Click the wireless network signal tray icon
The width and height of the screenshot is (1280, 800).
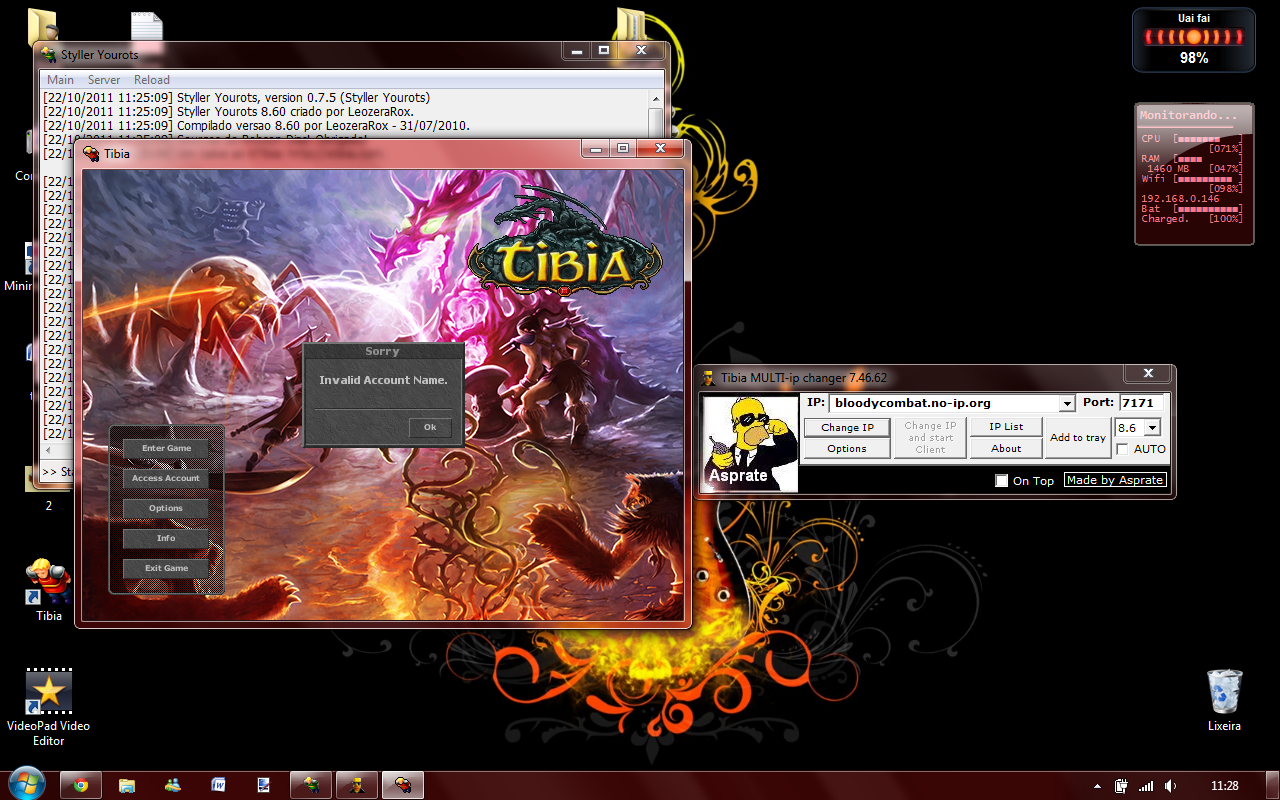click(x=1146, y=786)
